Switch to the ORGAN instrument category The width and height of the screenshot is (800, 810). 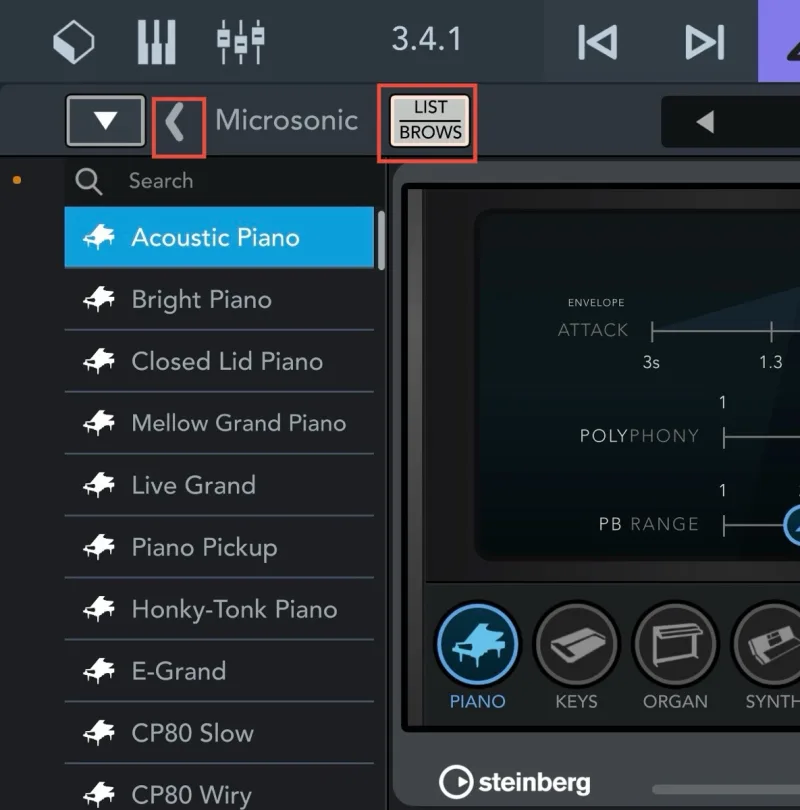click(x=675, y=657)
